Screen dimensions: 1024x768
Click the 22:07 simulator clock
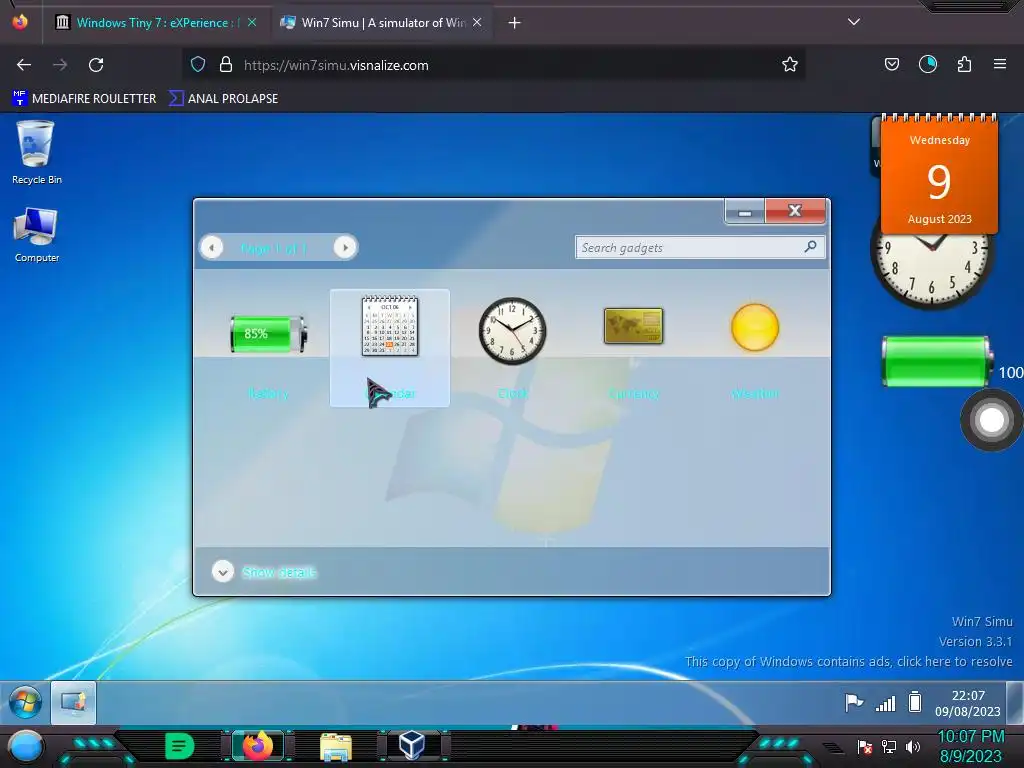pyautogui.click(x=967, y=703)
